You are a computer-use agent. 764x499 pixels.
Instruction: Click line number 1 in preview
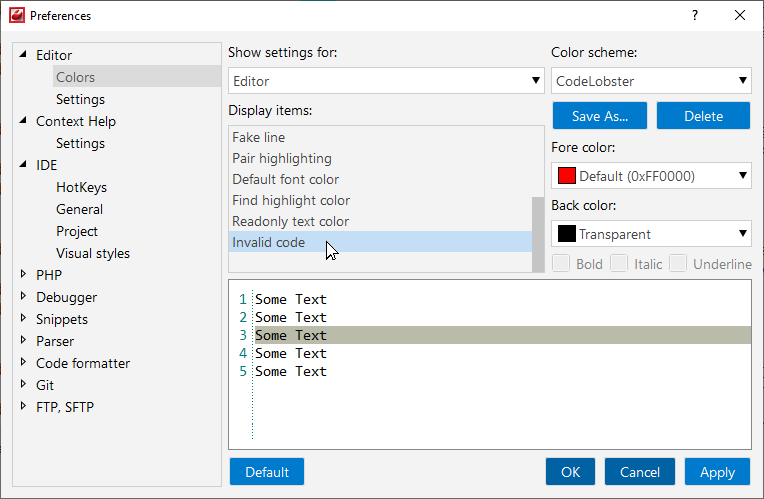click(x=243, y=299)
